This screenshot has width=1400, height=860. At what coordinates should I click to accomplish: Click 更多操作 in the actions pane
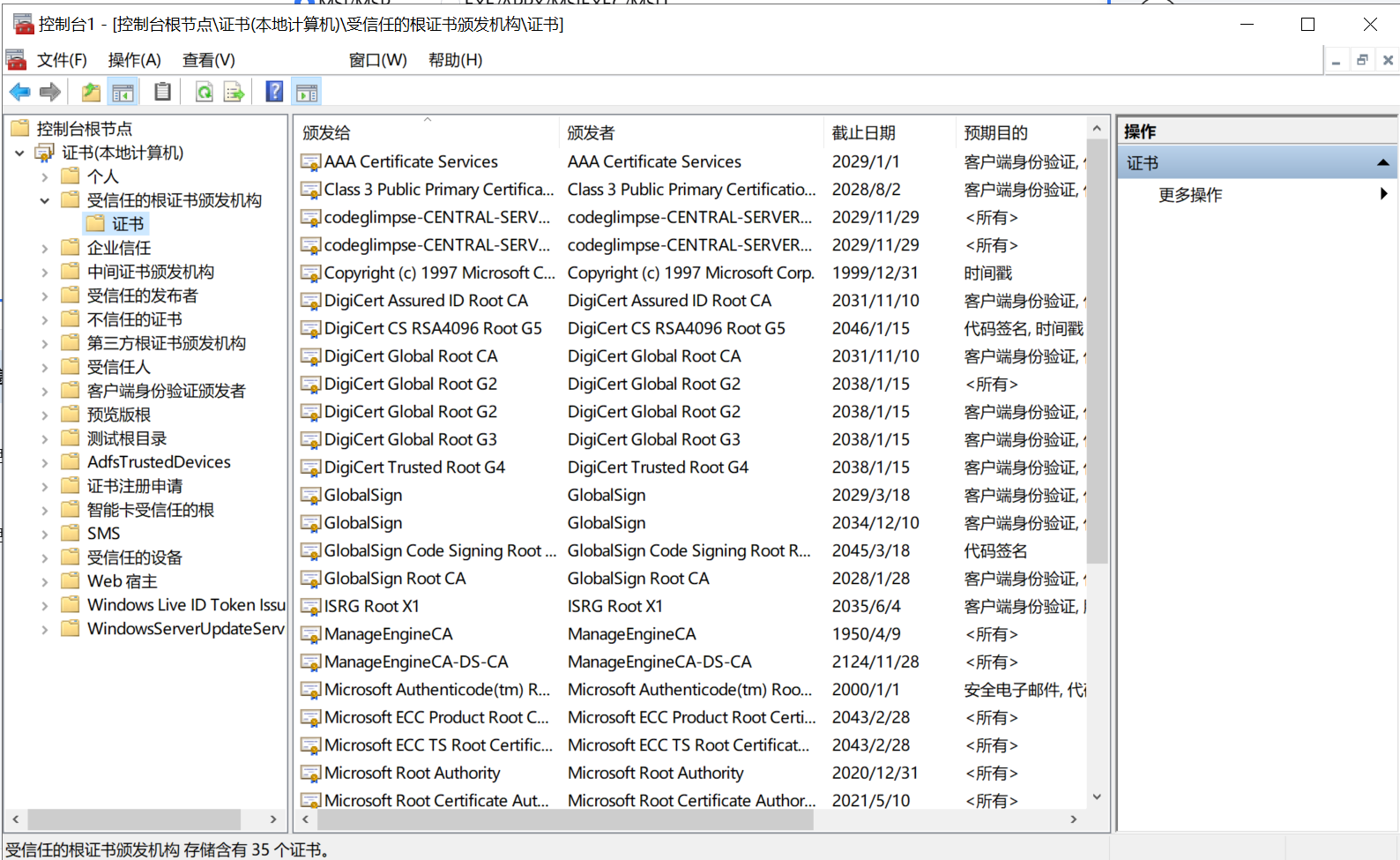(1190, 195)
